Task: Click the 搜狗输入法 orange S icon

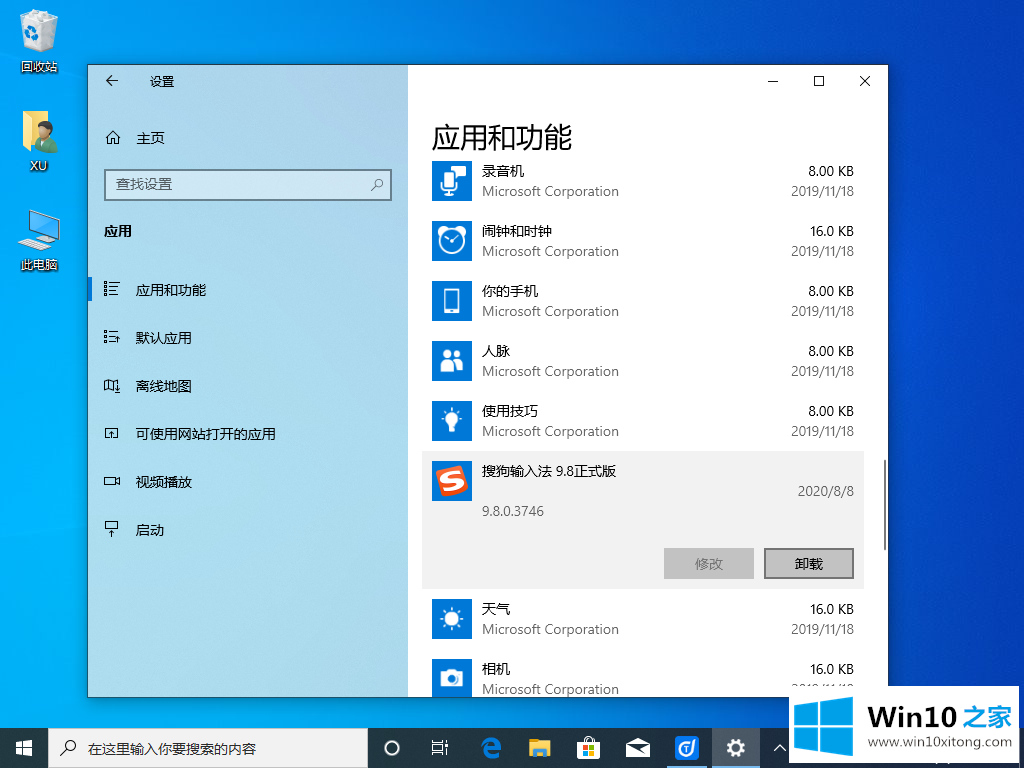Action: [452, 481]
